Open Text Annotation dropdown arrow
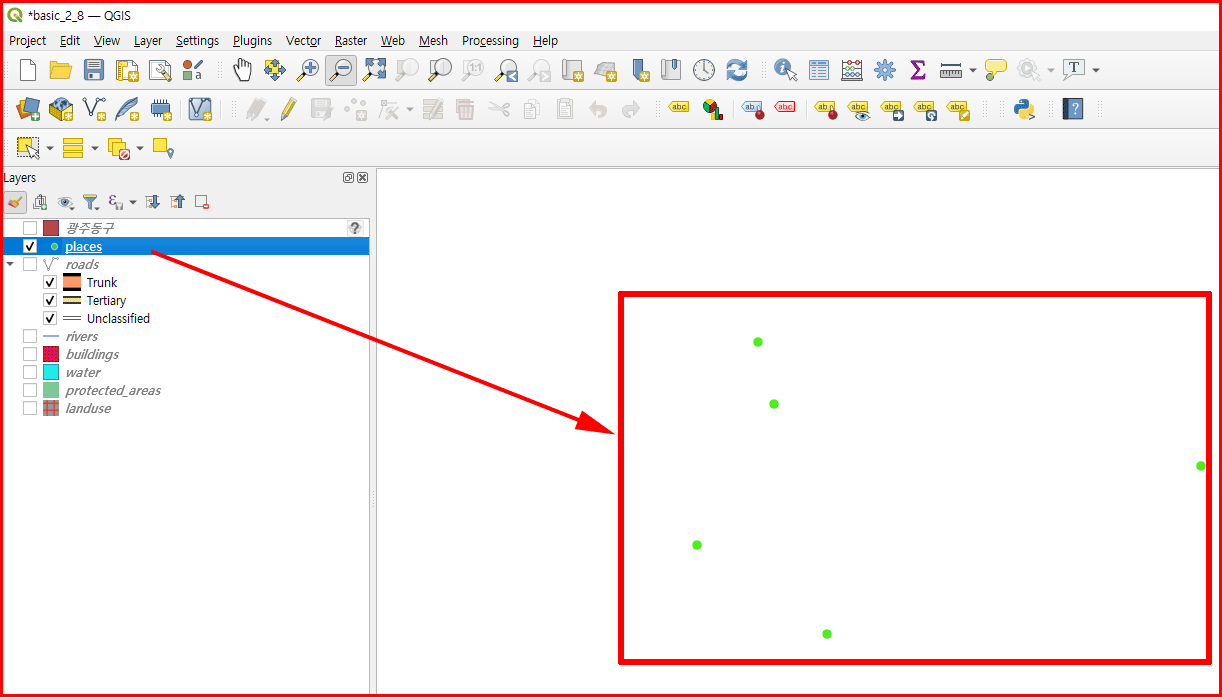The image size is (1222, 697). click(1096, 71)
